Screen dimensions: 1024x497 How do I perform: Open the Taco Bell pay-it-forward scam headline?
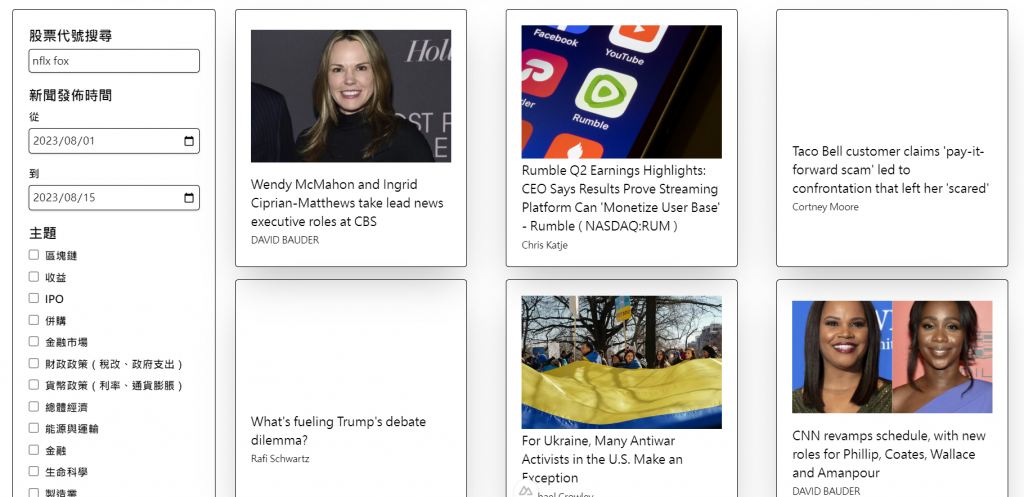[x=891, y=170]
